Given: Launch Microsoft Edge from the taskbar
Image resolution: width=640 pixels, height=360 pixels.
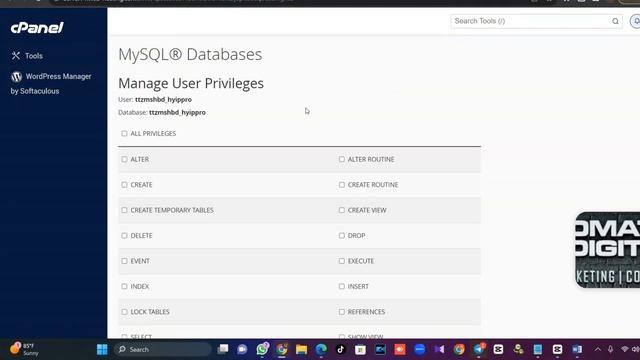Looking at the screenshot, I should pyautogui.click(x=321, y=349).
